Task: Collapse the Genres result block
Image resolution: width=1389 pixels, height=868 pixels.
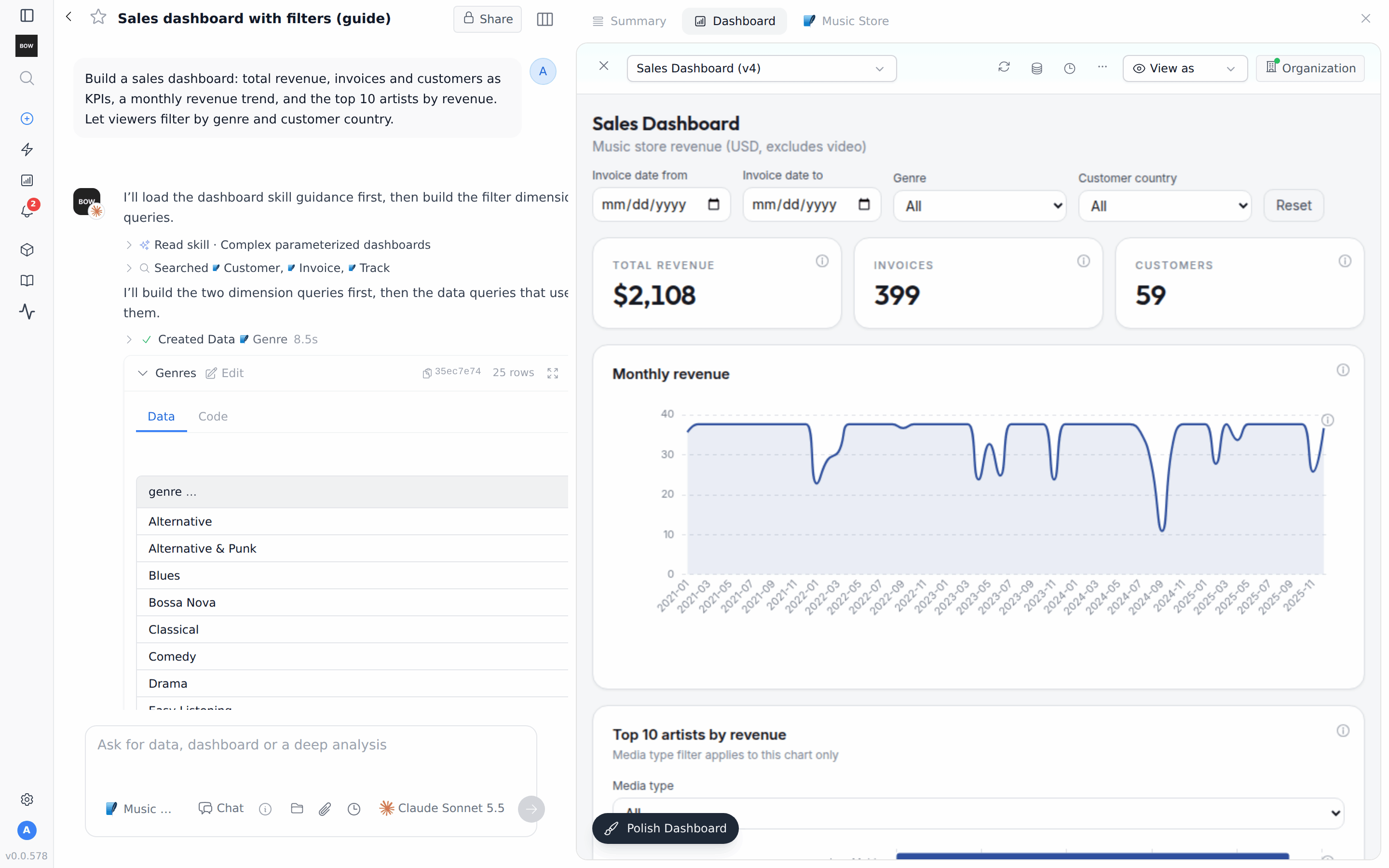Action: (x=142, y=373)
